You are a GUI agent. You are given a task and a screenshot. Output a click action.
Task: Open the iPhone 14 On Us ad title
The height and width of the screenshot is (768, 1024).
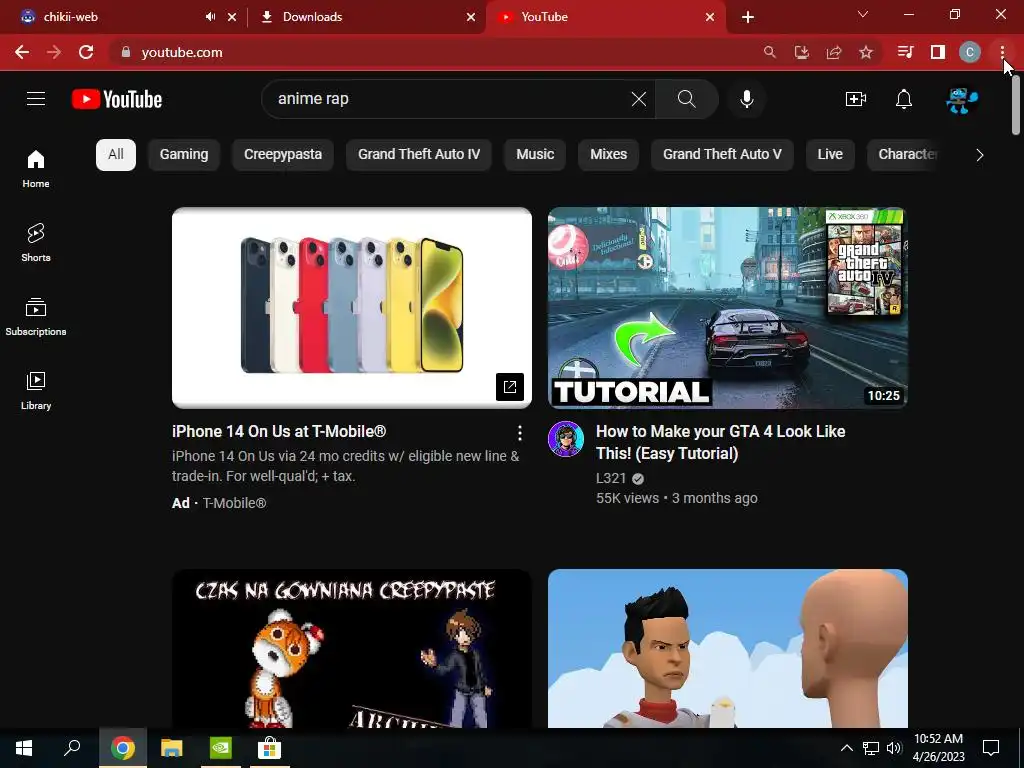[x=279, y=432]
